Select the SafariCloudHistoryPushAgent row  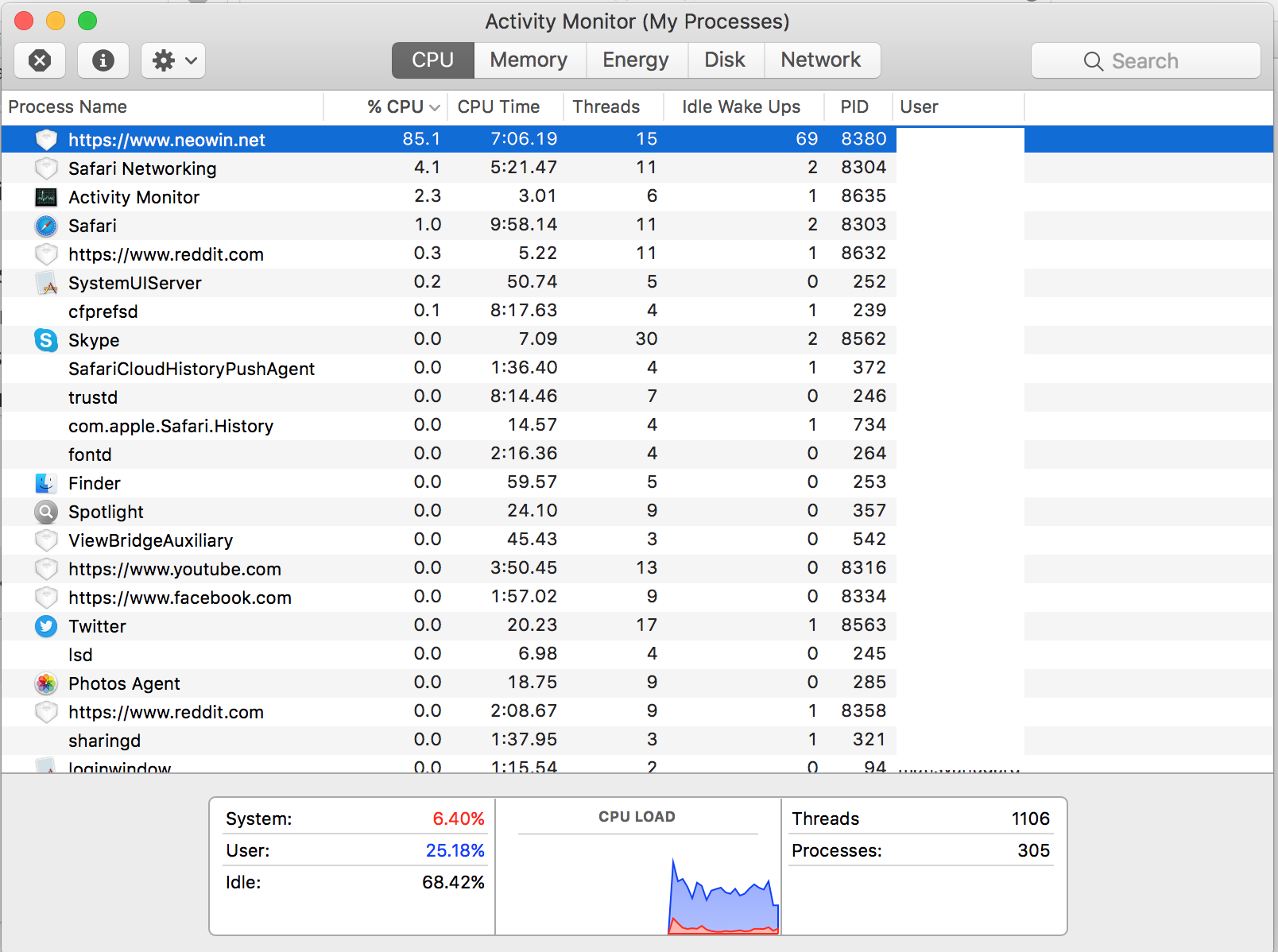click(637, 369)
